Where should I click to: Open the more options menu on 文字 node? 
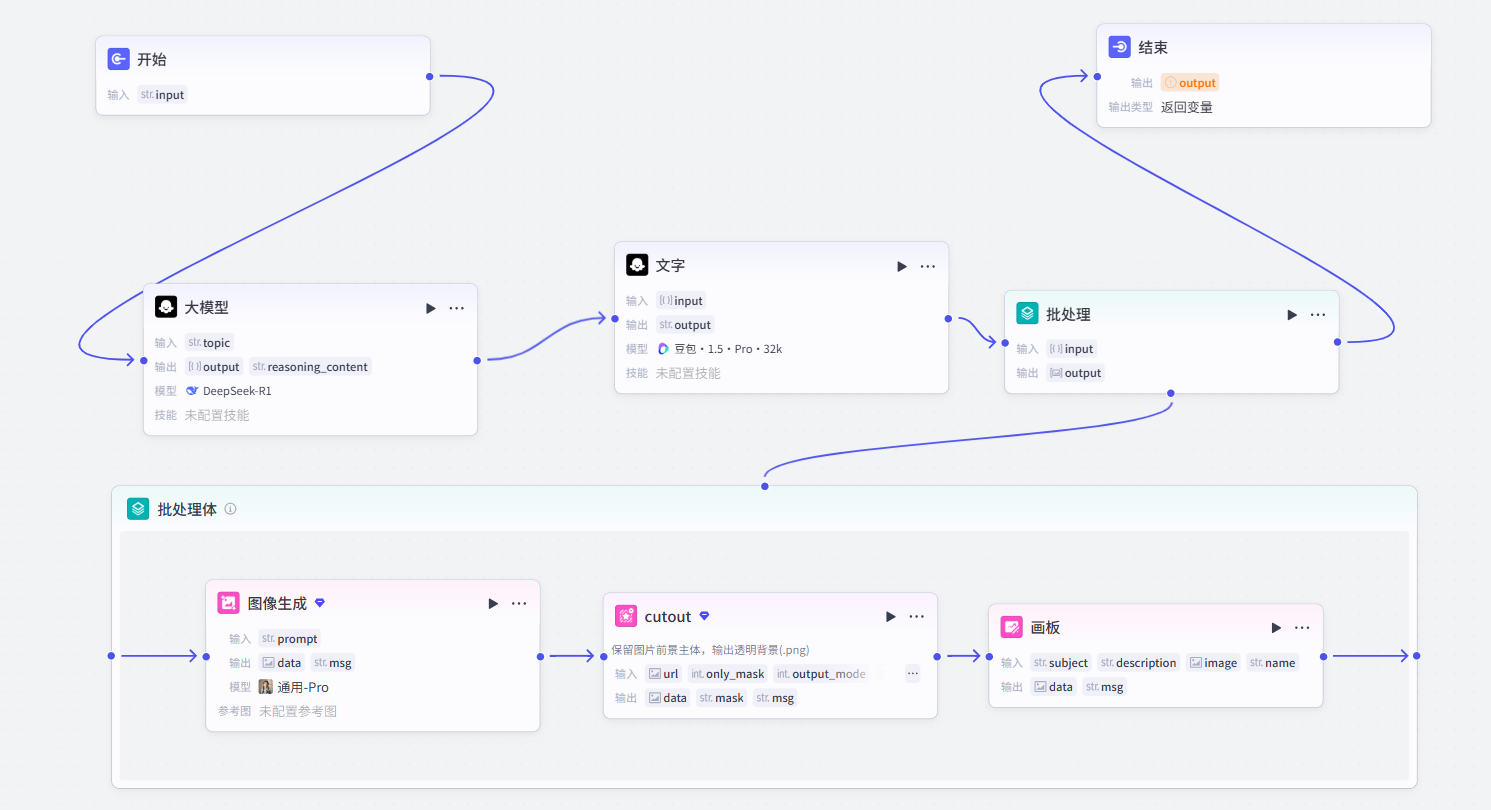coord(928,266)
